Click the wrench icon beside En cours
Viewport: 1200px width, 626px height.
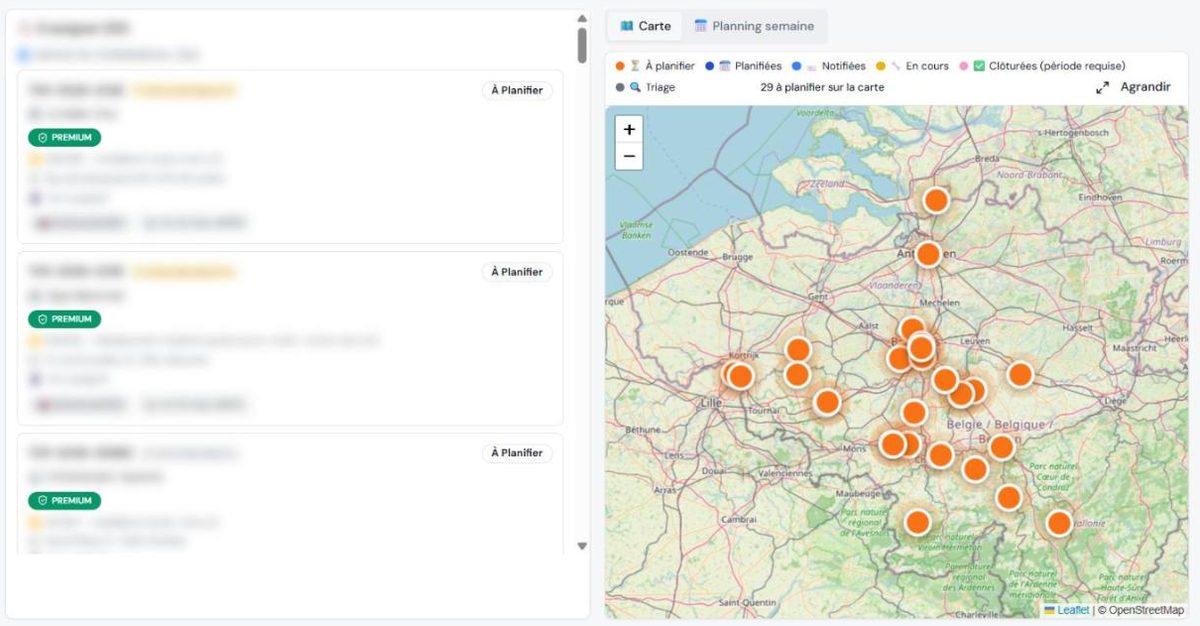coord(896,66)
